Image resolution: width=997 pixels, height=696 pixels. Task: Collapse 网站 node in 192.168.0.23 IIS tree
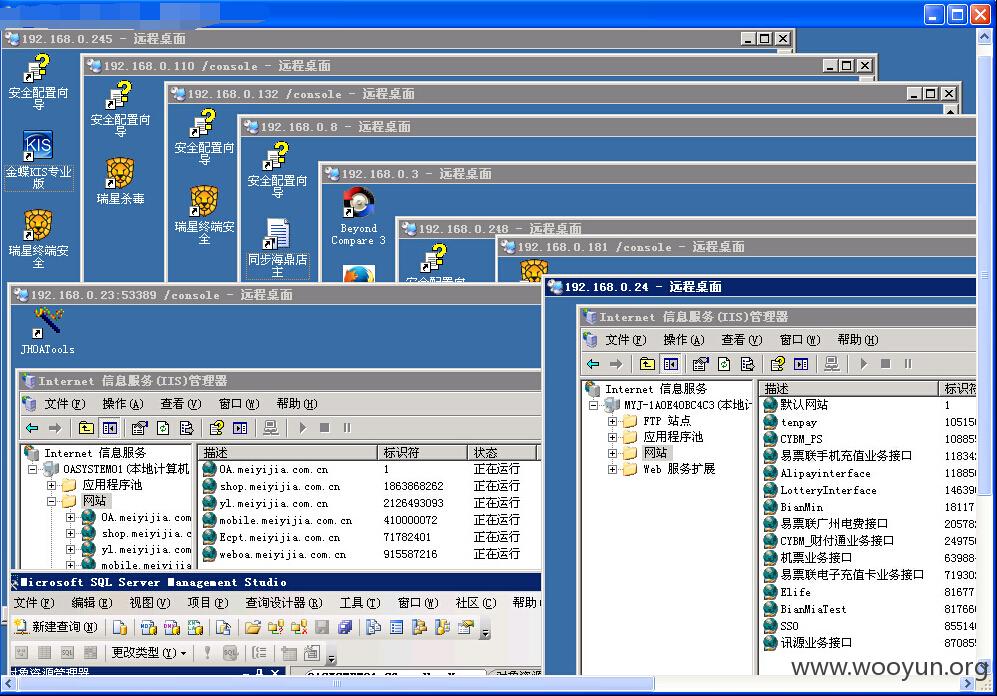tap(52, 502)
